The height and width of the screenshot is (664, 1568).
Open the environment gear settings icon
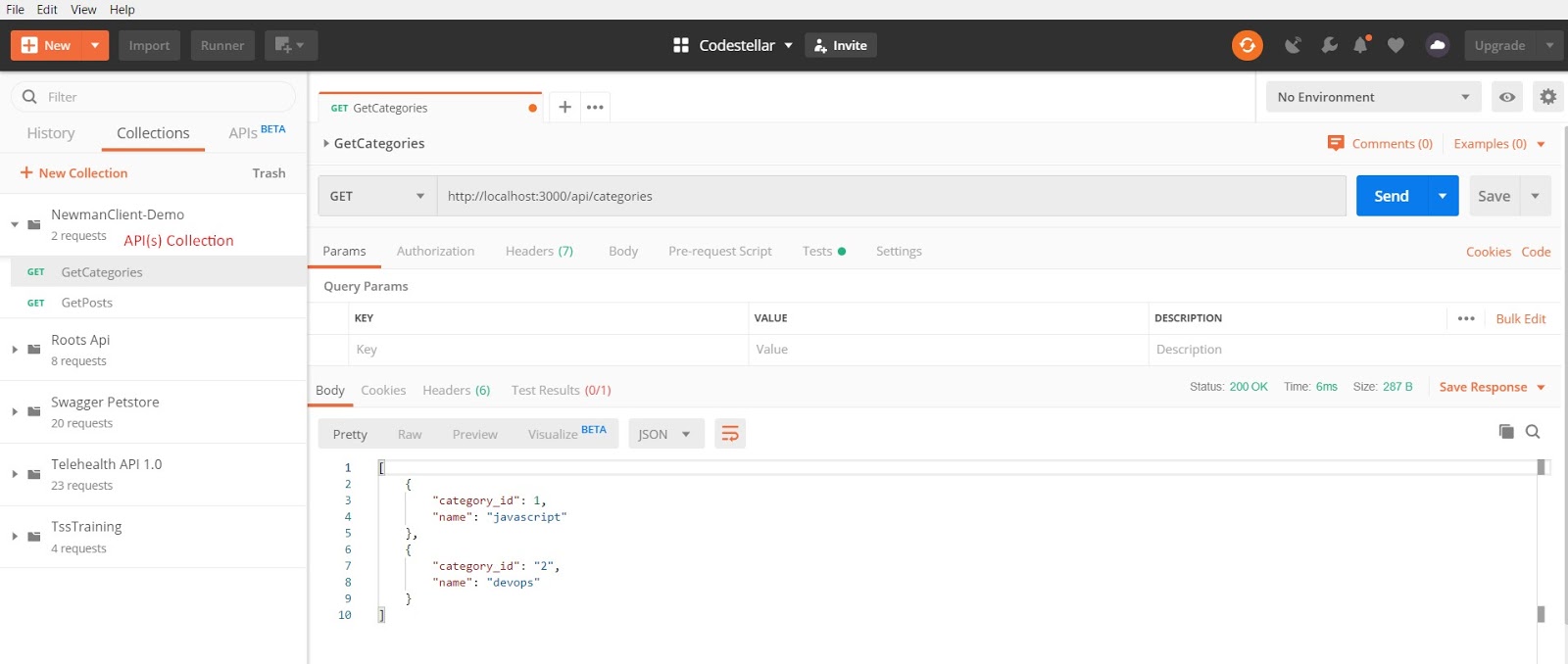pyautogui.click(x=1547, y=97)
